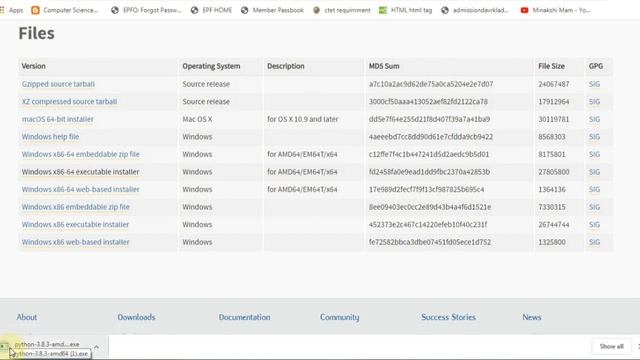The width and height of the screenshot is (640, 360).
Task: Open the admissiondavrklad bookmark
Action: 475,10
